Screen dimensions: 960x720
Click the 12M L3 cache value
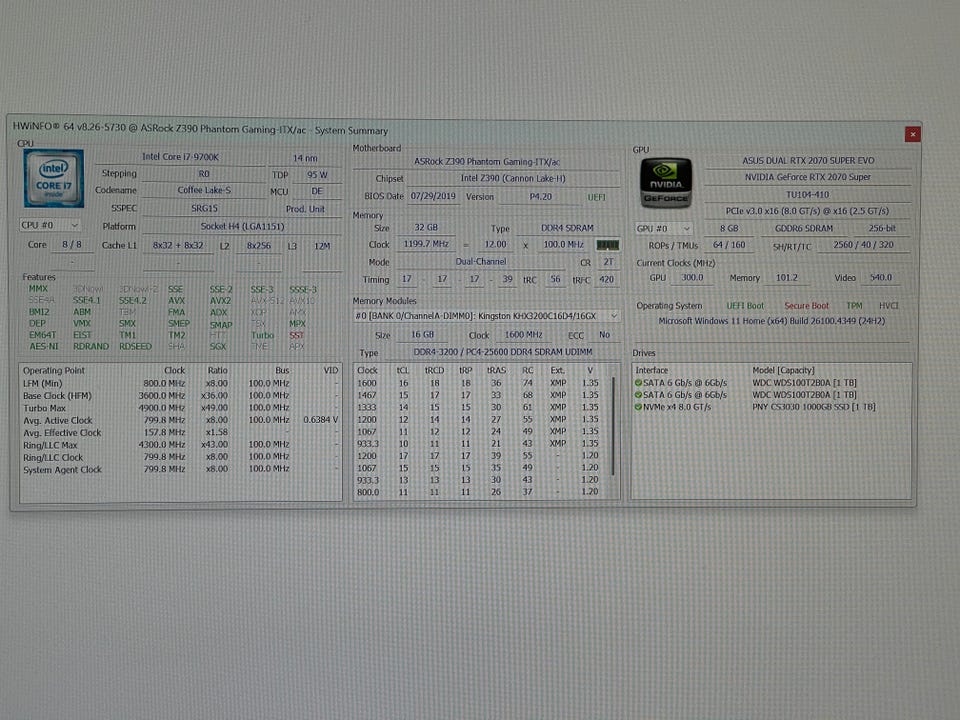[322, 246]
